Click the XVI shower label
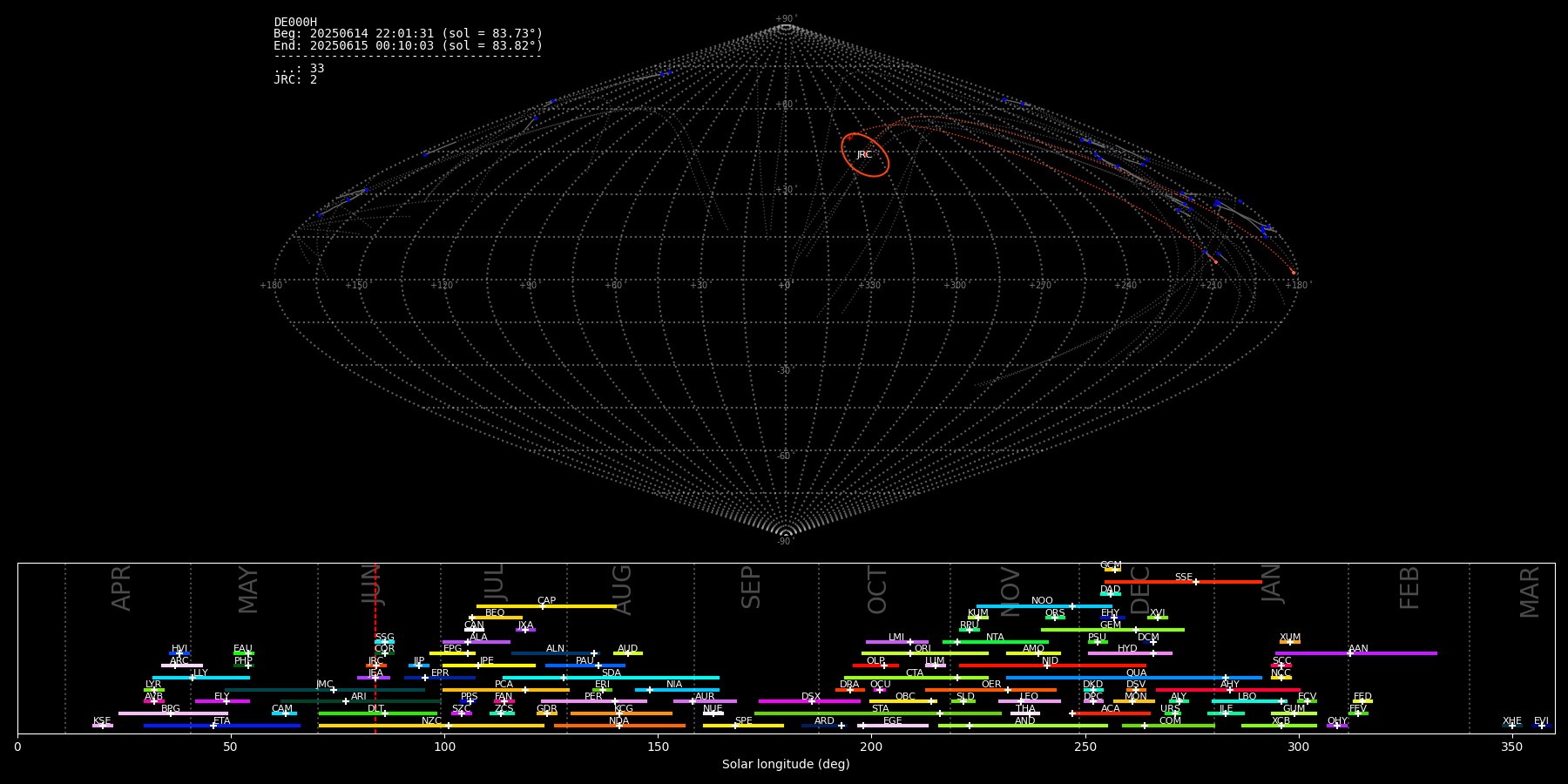The height and width of the screenshot is (784, 1568). 1157,613
